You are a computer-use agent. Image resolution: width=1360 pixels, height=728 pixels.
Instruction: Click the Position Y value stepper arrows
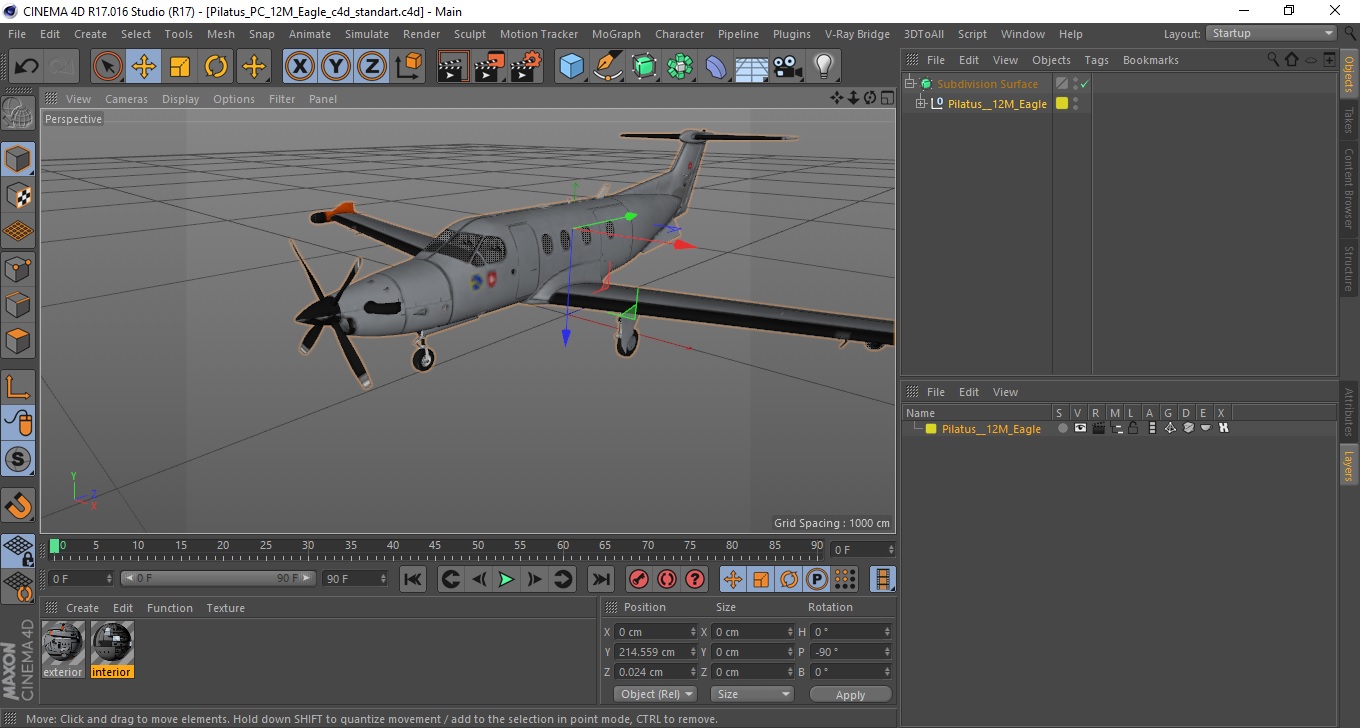tap(694, 652)
